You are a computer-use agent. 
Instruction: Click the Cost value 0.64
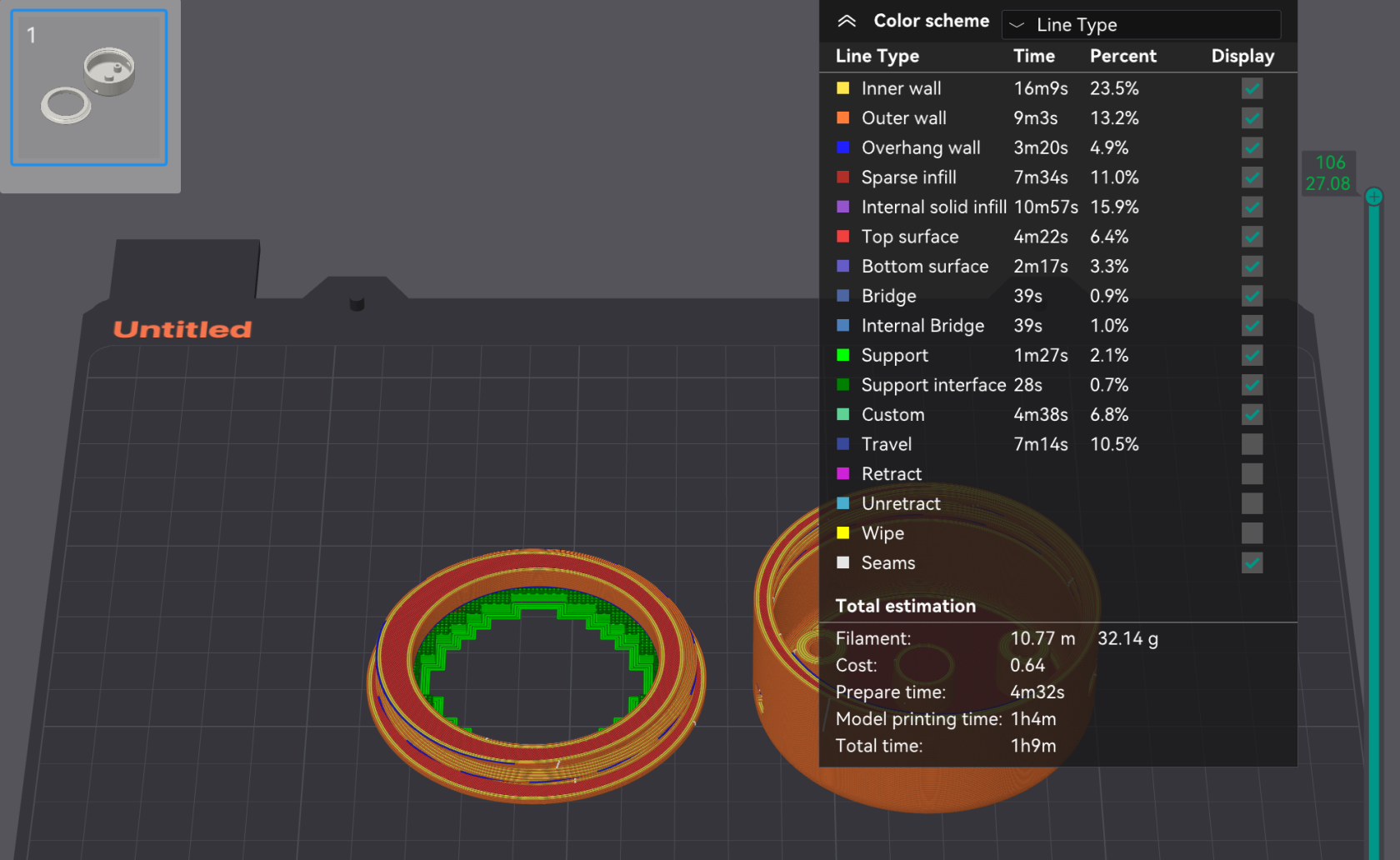tap(1027, 665)
